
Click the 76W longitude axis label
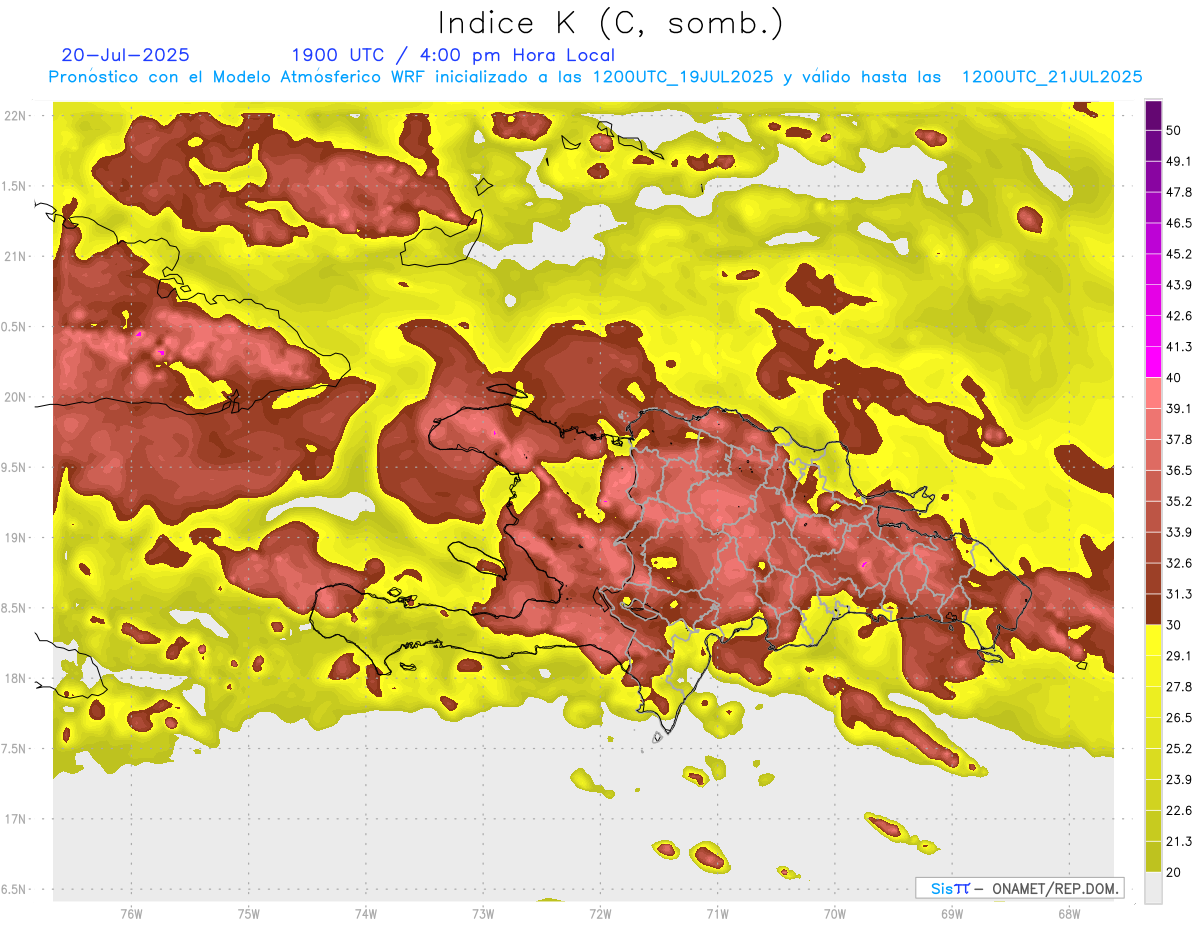131,912
